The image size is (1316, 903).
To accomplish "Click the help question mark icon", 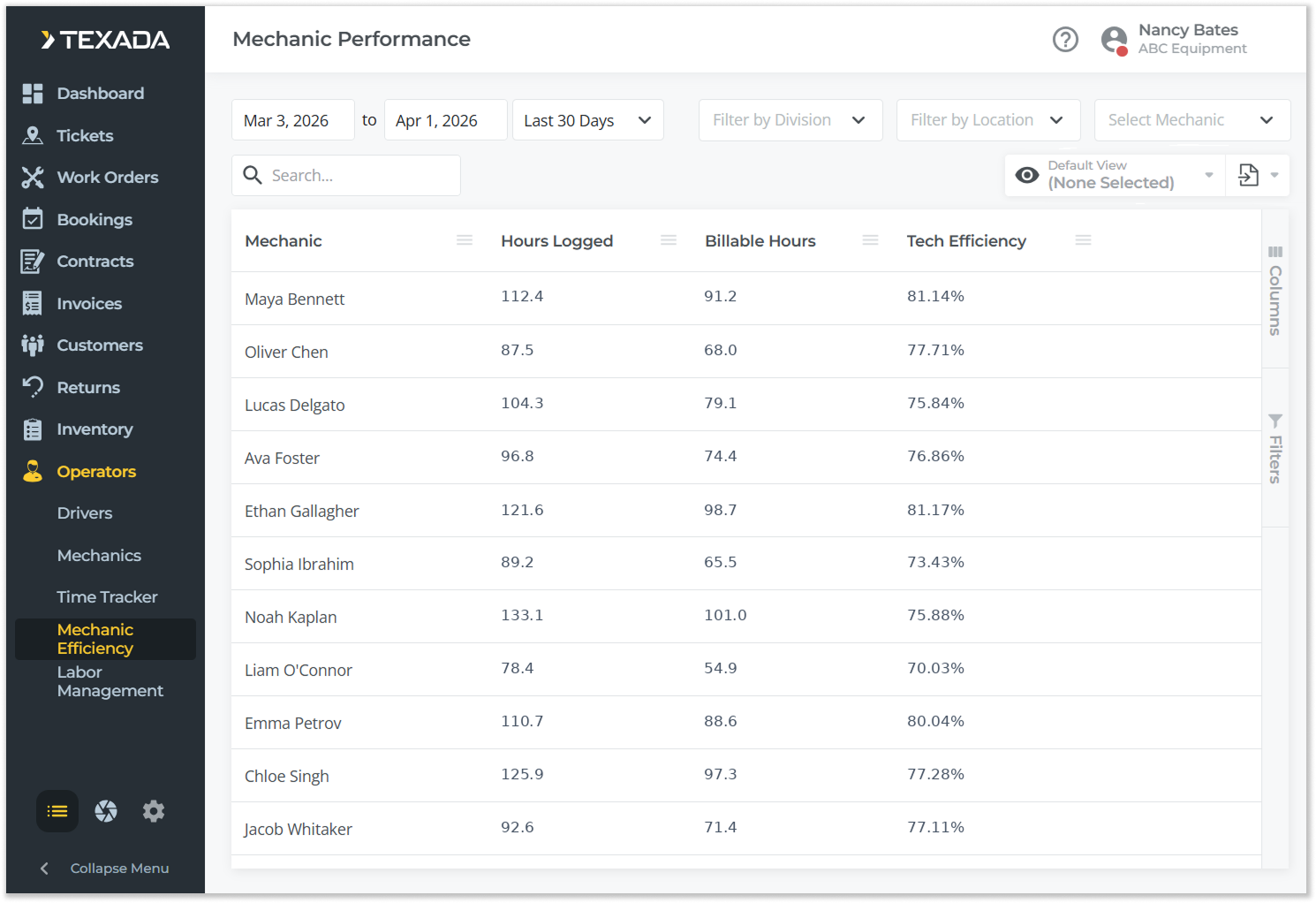I will click(1065, 40).
